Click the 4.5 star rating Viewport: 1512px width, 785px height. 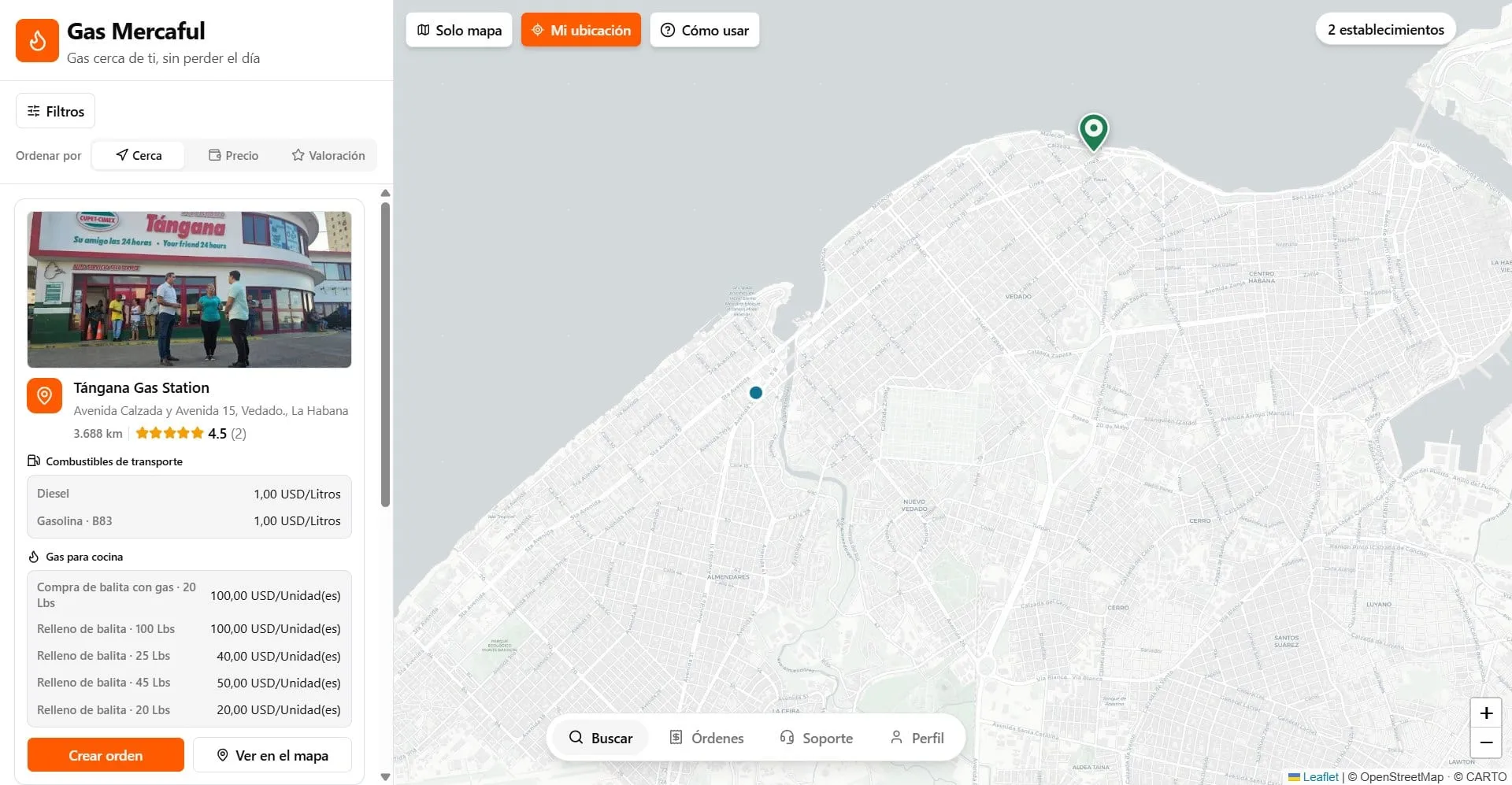click(191, 433)
